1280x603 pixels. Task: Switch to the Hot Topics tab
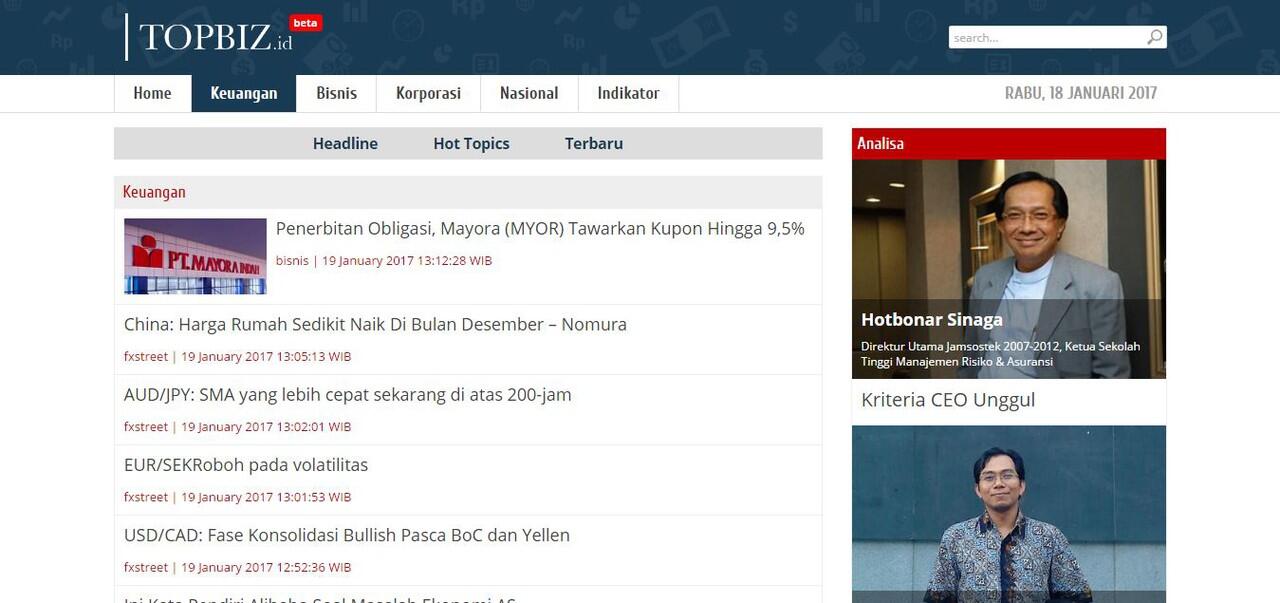tap(471, 143)
